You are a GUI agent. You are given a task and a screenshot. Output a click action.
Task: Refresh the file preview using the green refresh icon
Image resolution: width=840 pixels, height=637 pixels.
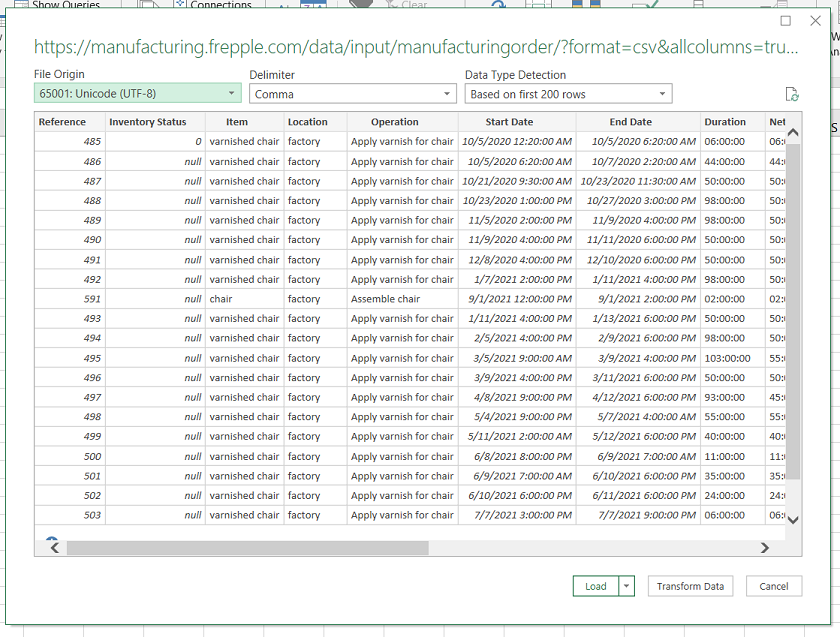(793, 92)
